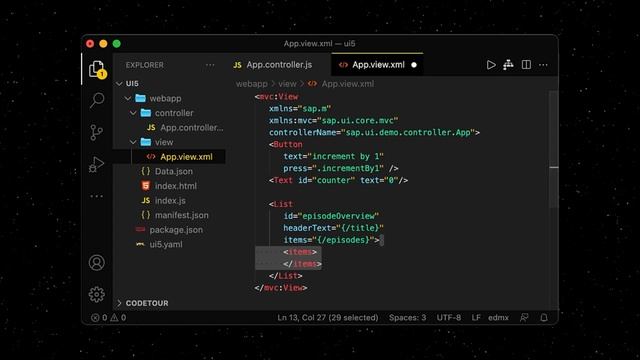Change the LF end-of-line setting
Image resolution: width=640 pixels, height=360 pixels.
pyautogui.click(x=476, y=318)
